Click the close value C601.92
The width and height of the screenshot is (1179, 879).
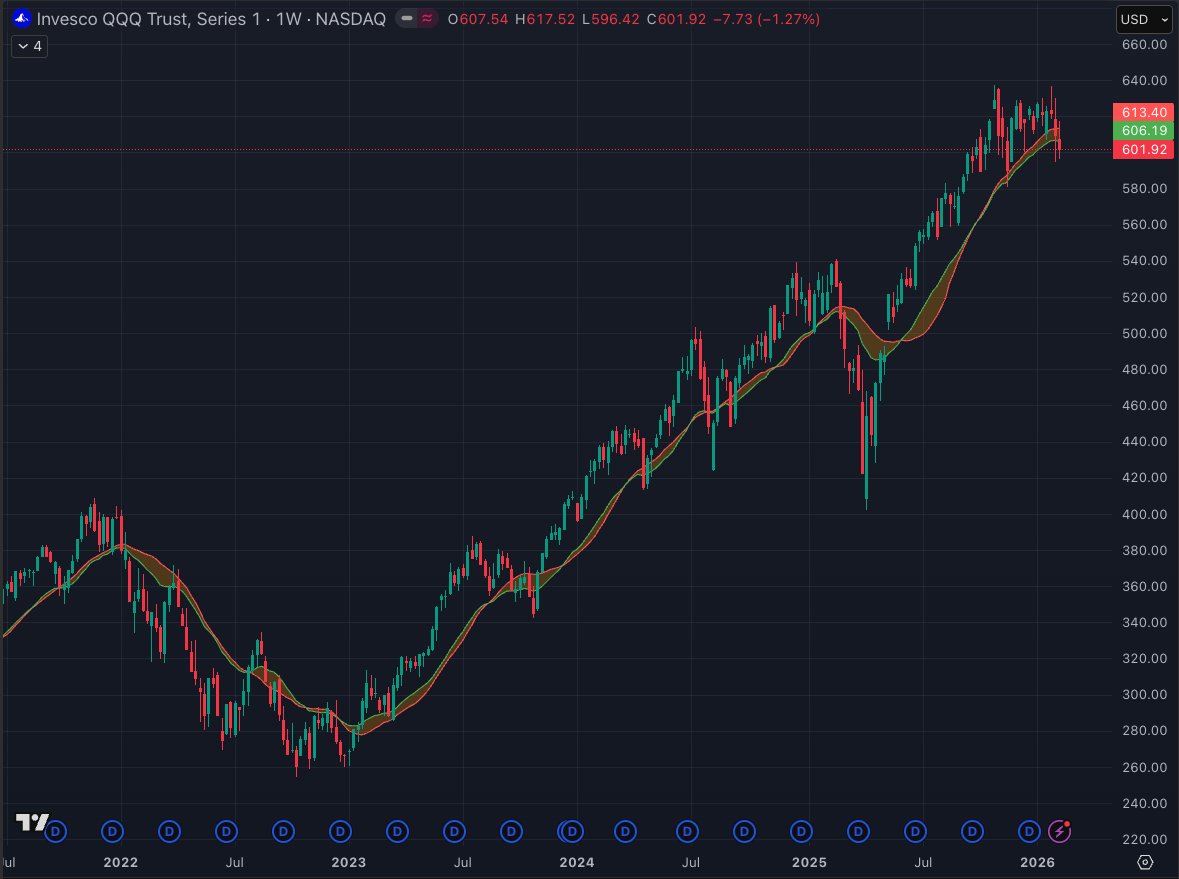point(677,19)
